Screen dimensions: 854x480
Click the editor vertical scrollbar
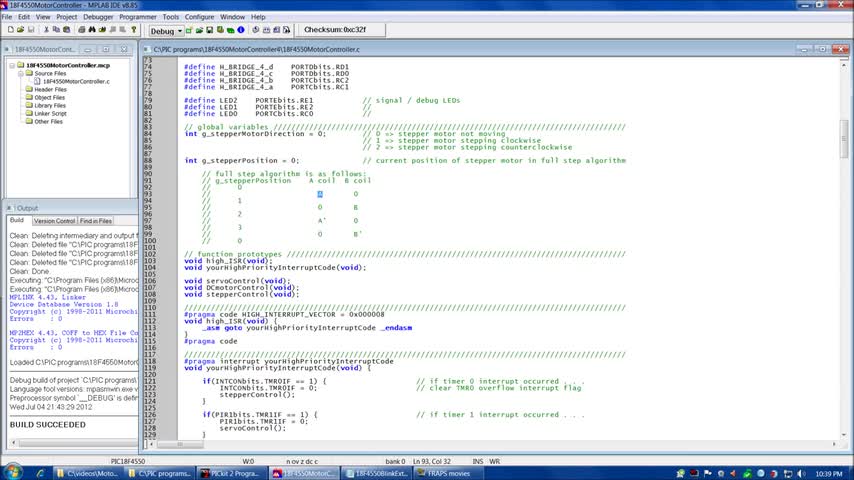(x=844, y=249)
